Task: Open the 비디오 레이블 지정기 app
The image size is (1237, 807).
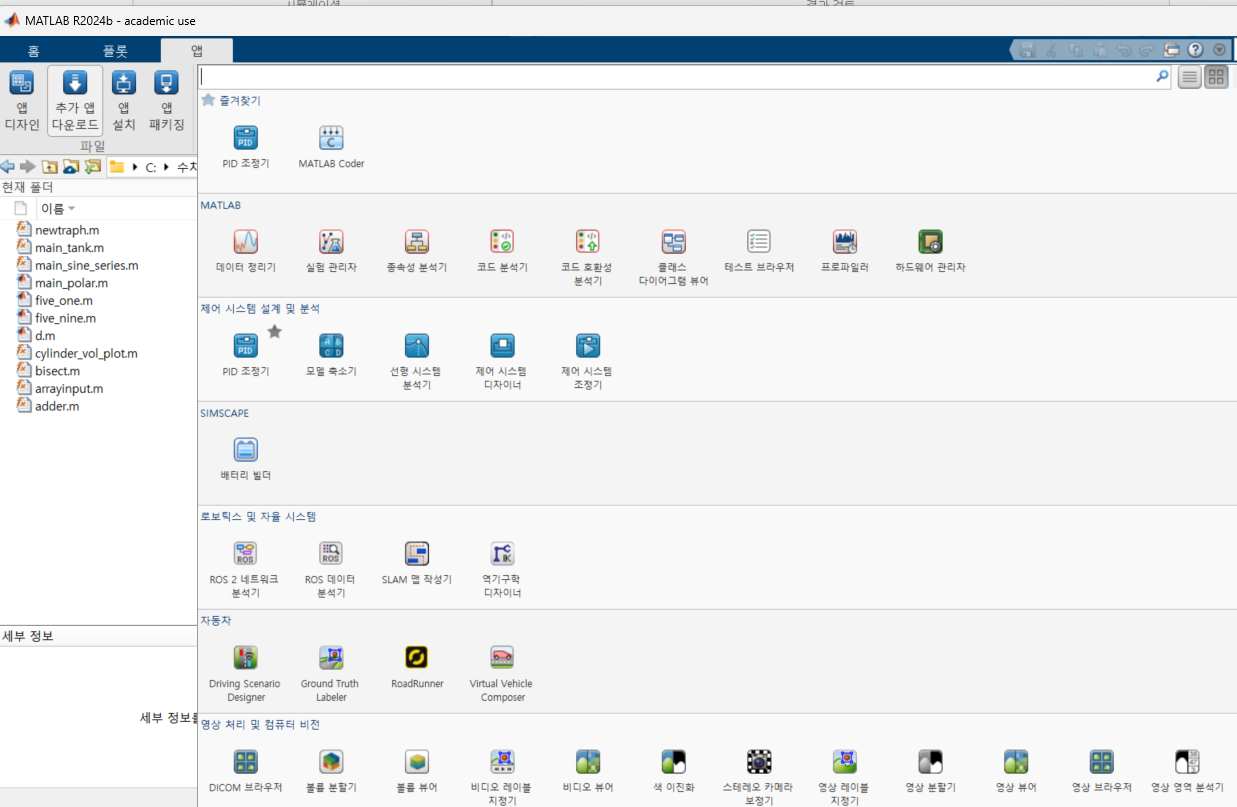Action: pos(502,777)
